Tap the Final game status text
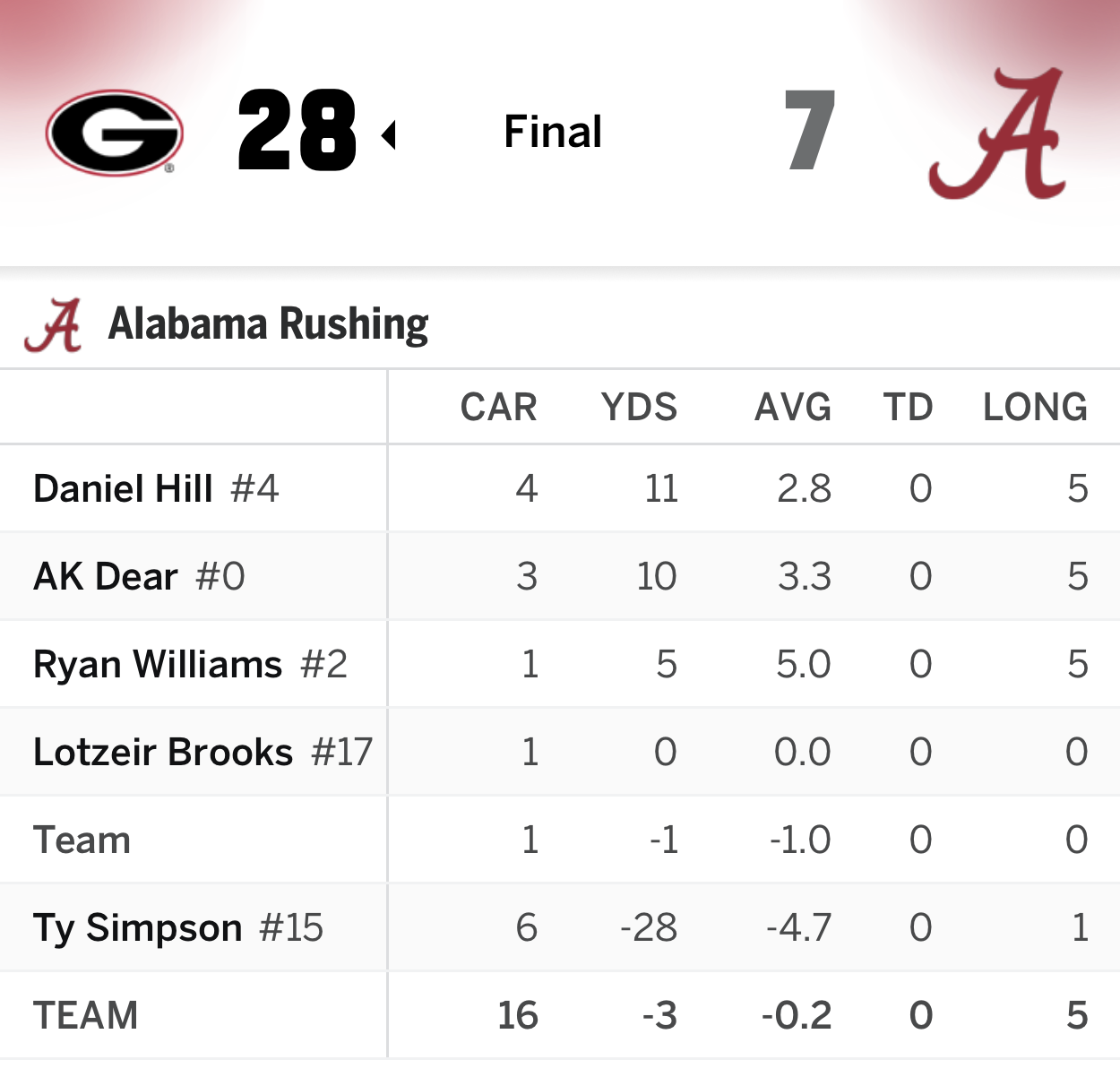The width and height of the screenshot is (1120, 1077). [x=553, y=133]
